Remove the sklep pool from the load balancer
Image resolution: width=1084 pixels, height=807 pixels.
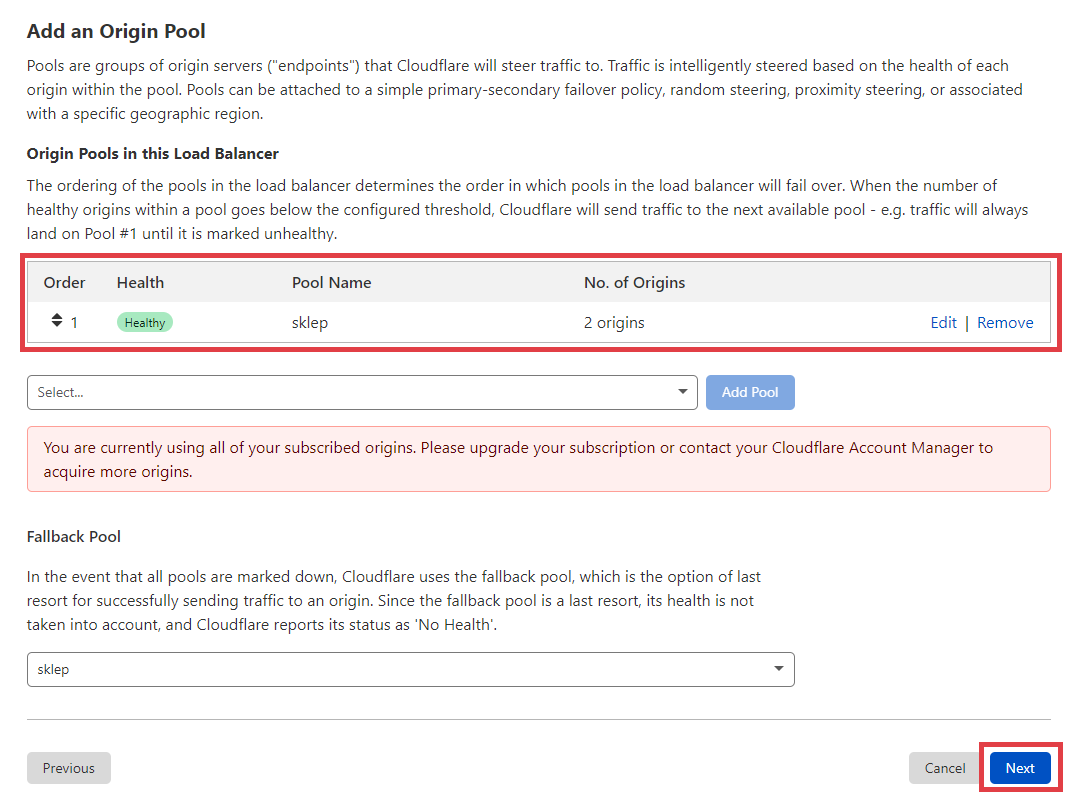pos(1005,323)
